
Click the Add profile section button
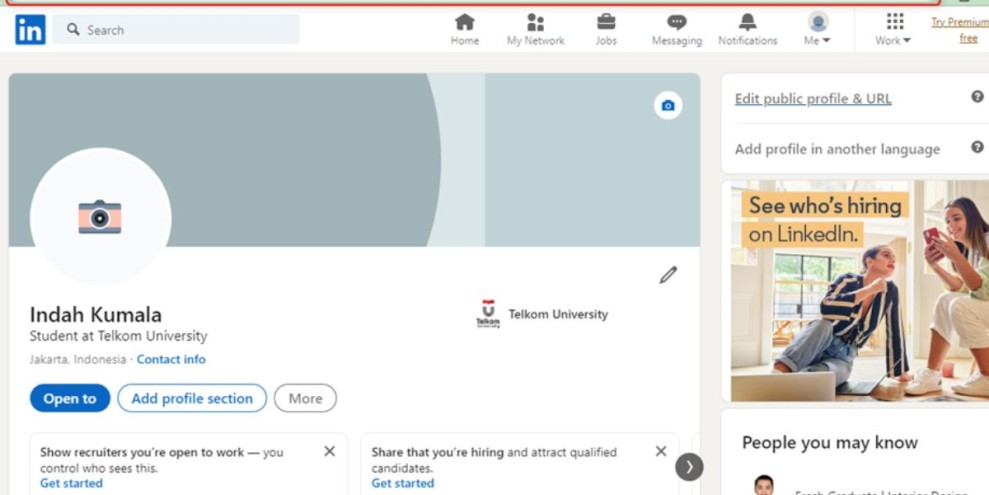pyautogui.click(x=192, y=399)
